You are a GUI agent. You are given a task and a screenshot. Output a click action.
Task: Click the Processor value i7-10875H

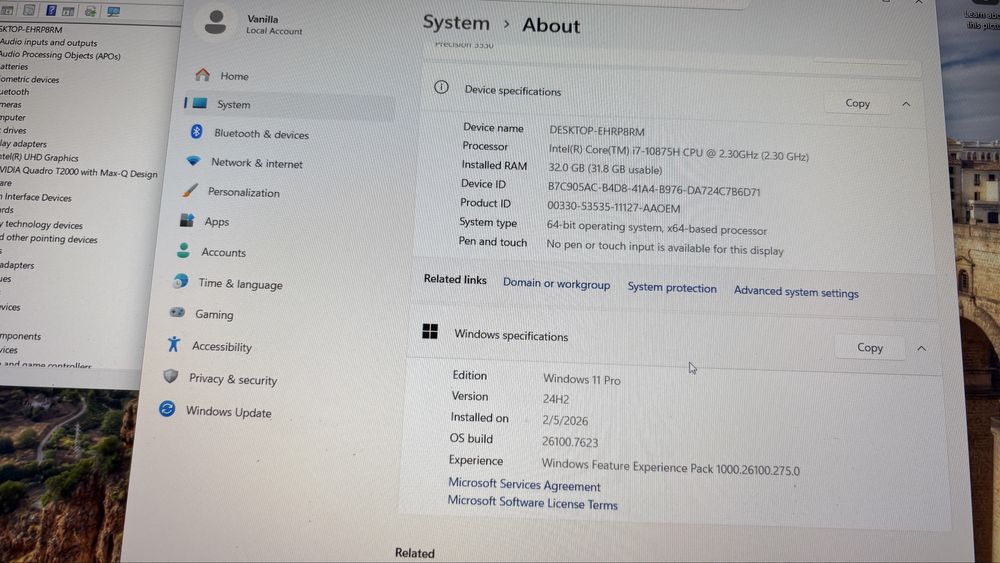[x=679, y=152]
